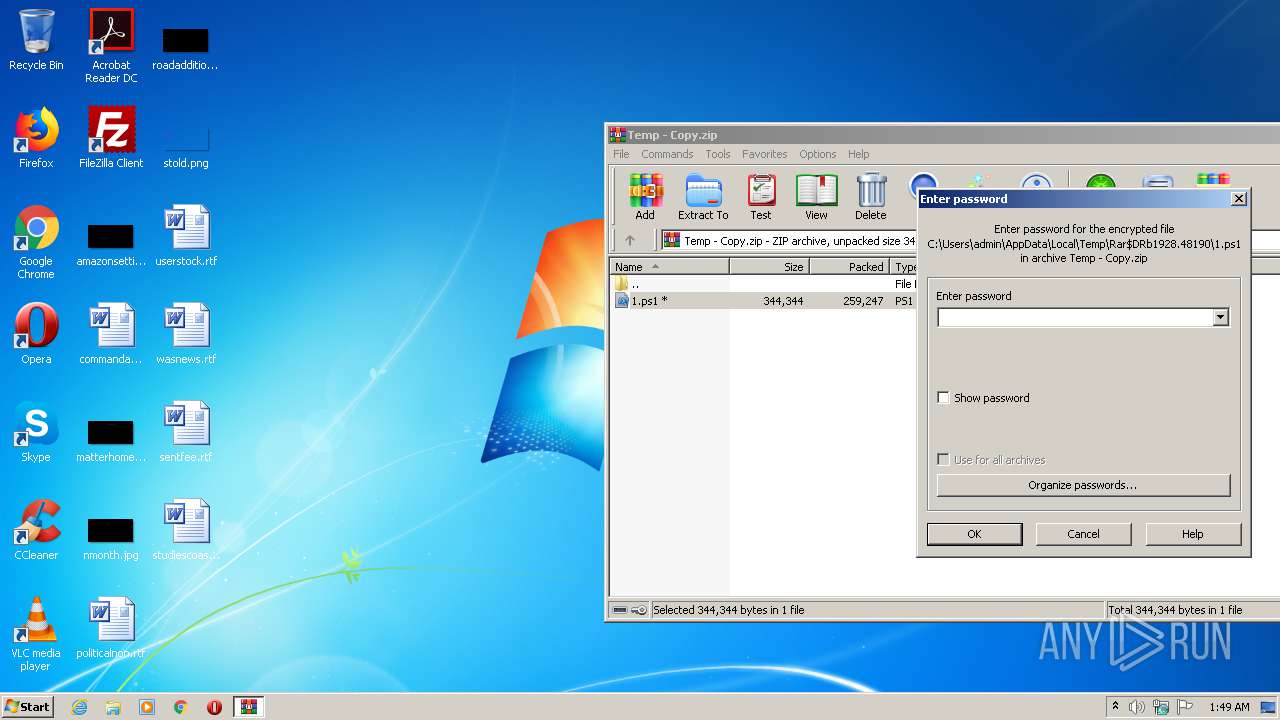This screenshot has width=1280, height=720.
Task: Click the Help button in the password dialog
Action: point(1193,534)
